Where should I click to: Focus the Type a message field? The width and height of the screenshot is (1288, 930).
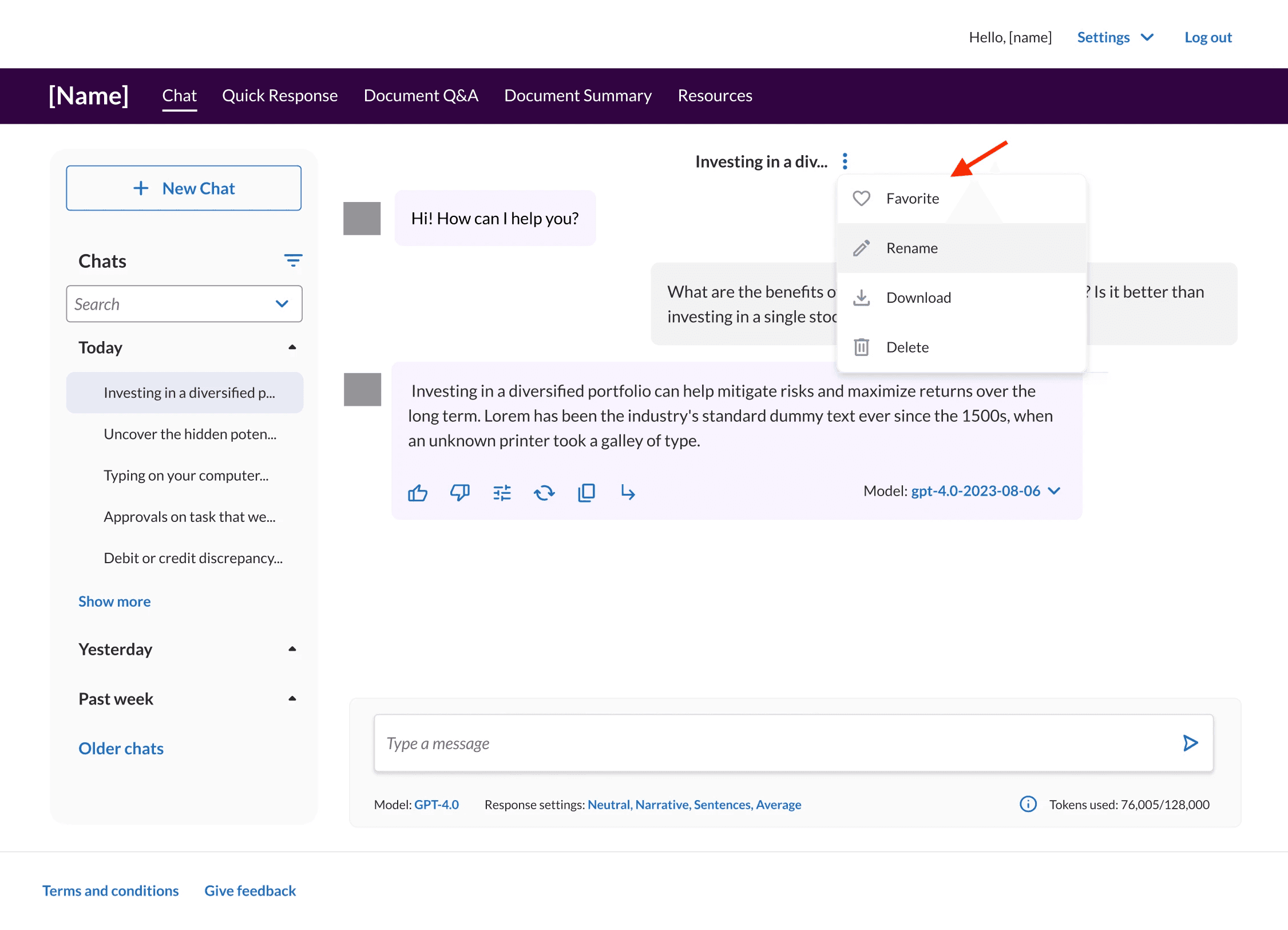(x=793, y=743)
